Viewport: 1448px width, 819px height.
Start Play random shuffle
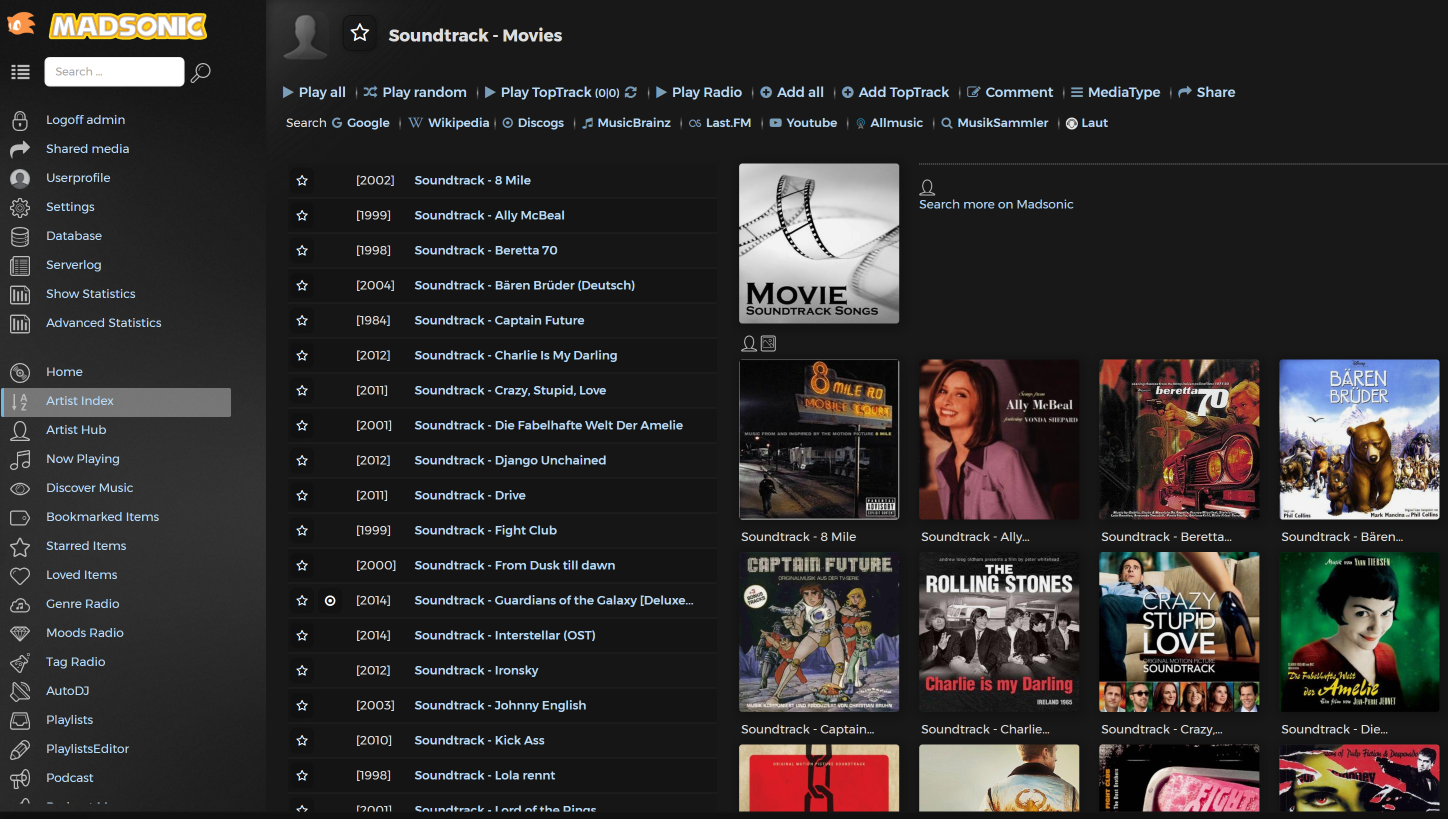[415, 92]
